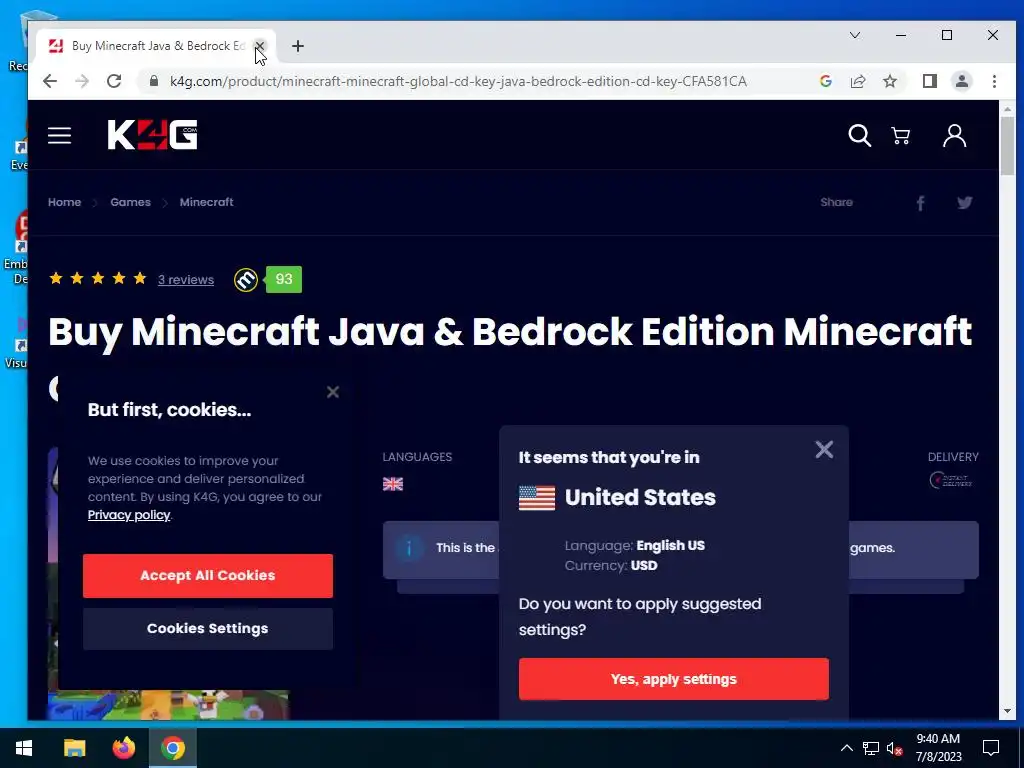The width and height of the screenshot is (1024, 768).
Task: Click the Chrome back arrow
Action: [50, 81]
